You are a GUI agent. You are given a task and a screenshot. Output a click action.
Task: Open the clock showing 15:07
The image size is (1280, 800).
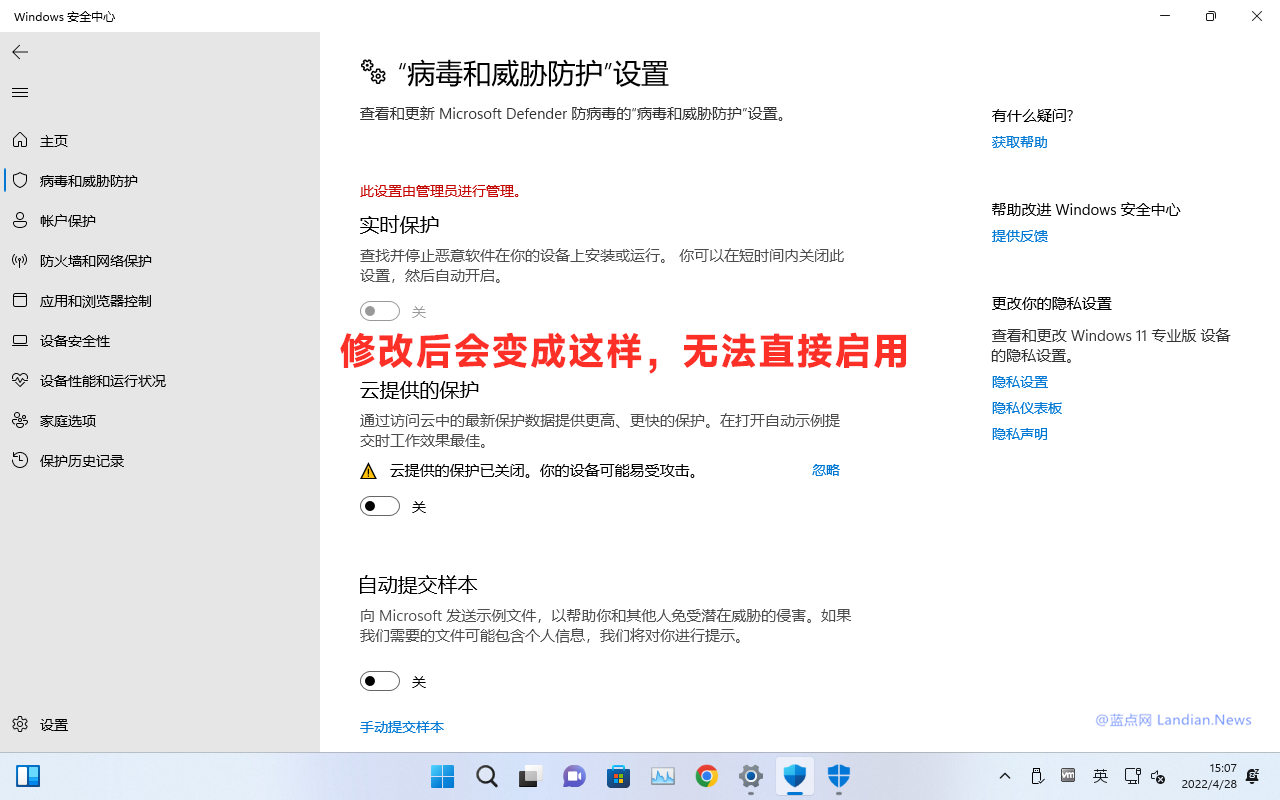(1209, 776)
